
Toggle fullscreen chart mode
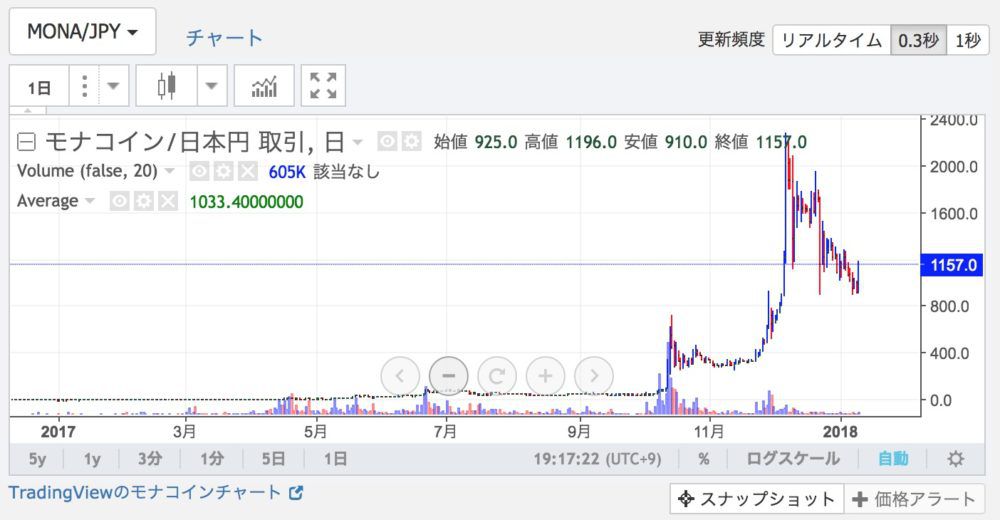coord(323,85)
